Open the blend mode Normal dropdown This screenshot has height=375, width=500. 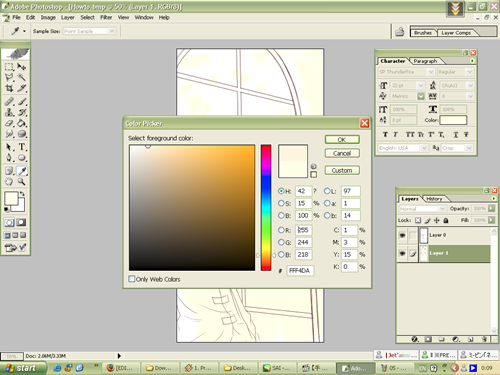click(x=422, y=209)
